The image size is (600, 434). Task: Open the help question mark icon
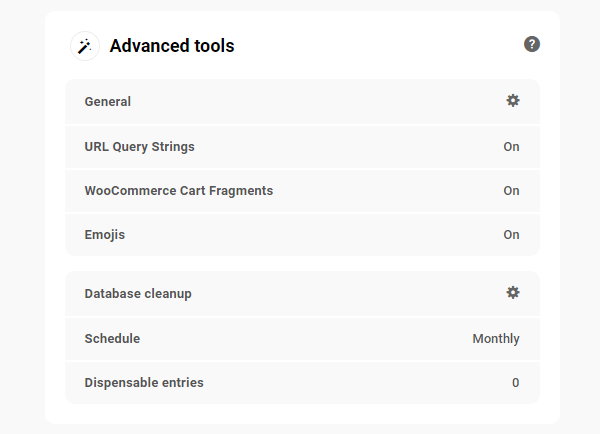(x=532, y=44)
